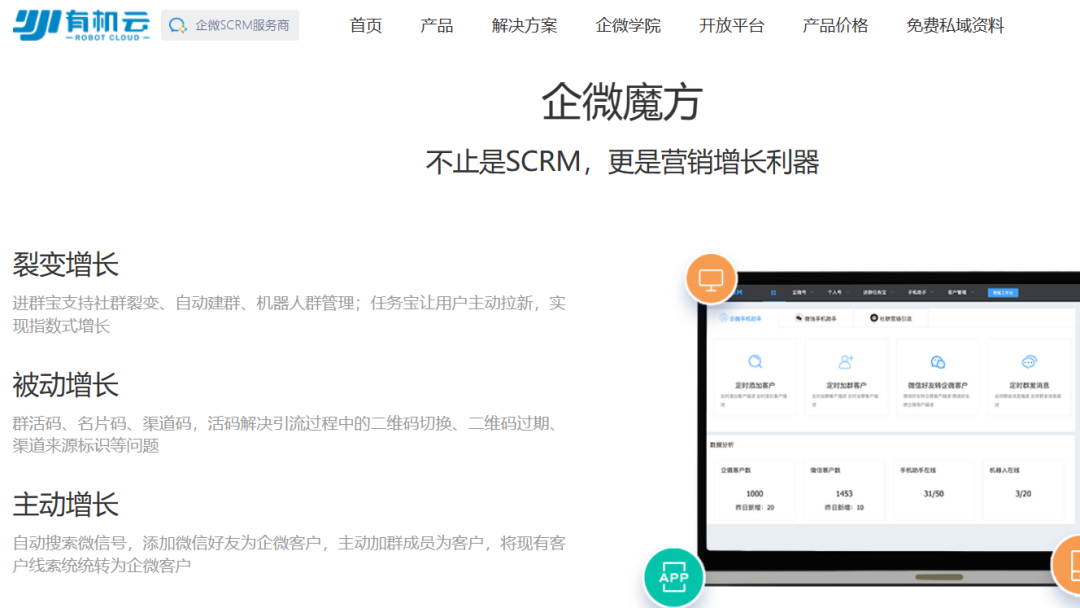Click the 企微客户数 value 1000
This screenshot has height=608, width=1080.
click(x=754, y=494)
